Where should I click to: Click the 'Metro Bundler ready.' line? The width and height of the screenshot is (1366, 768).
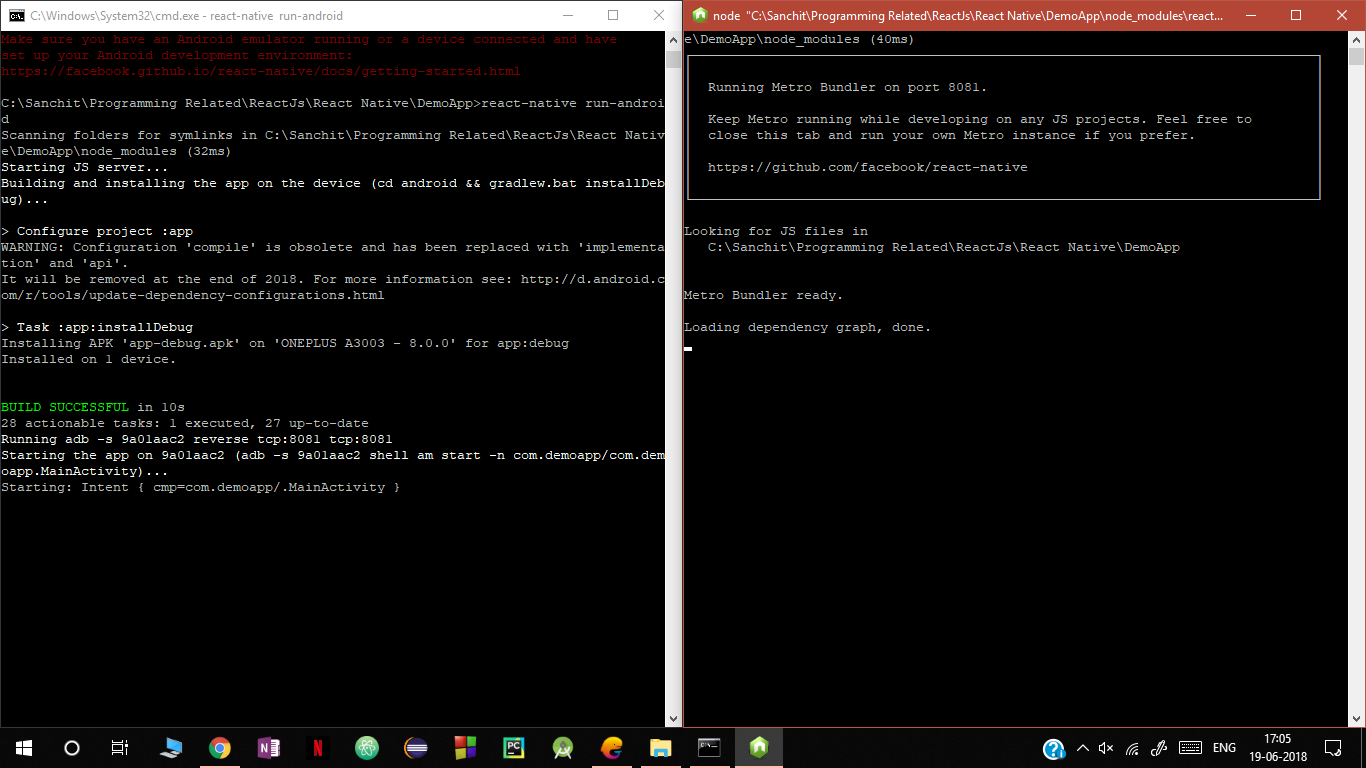coord(764,295)
